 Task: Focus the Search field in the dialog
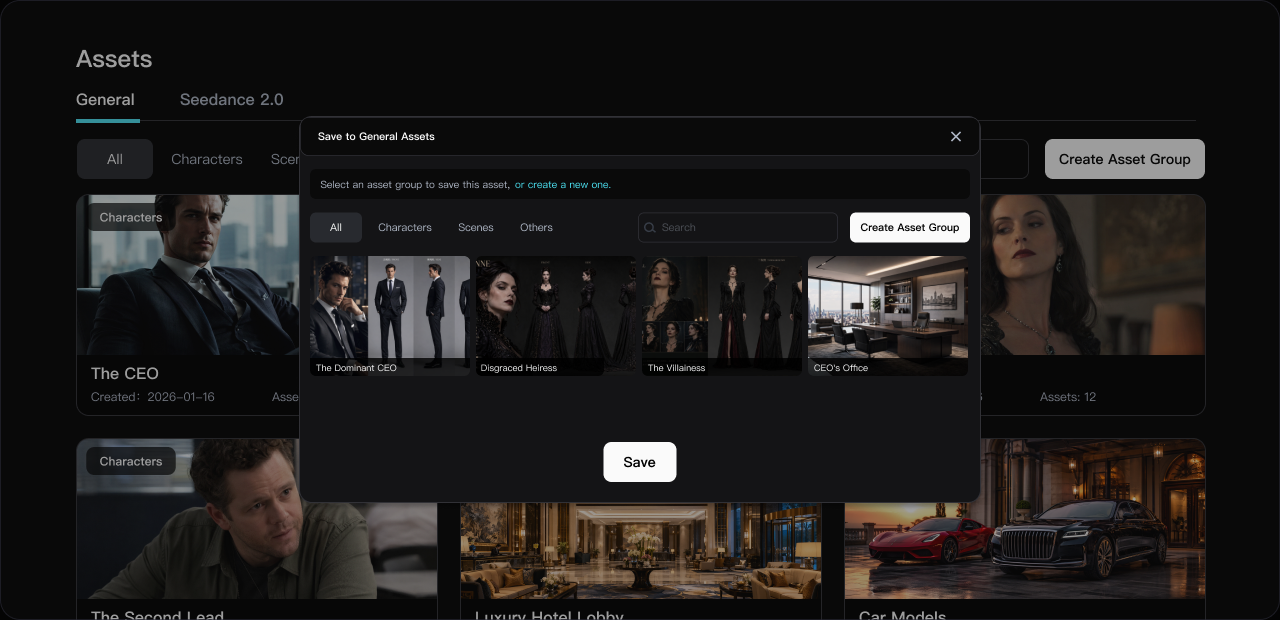738,227
